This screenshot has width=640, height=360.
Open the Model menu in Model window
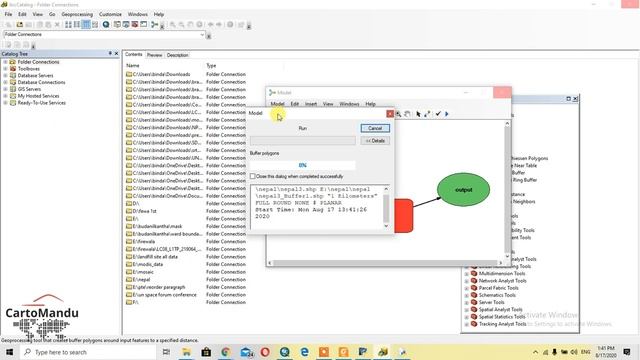pyautogui.click(x=278, y=104)
